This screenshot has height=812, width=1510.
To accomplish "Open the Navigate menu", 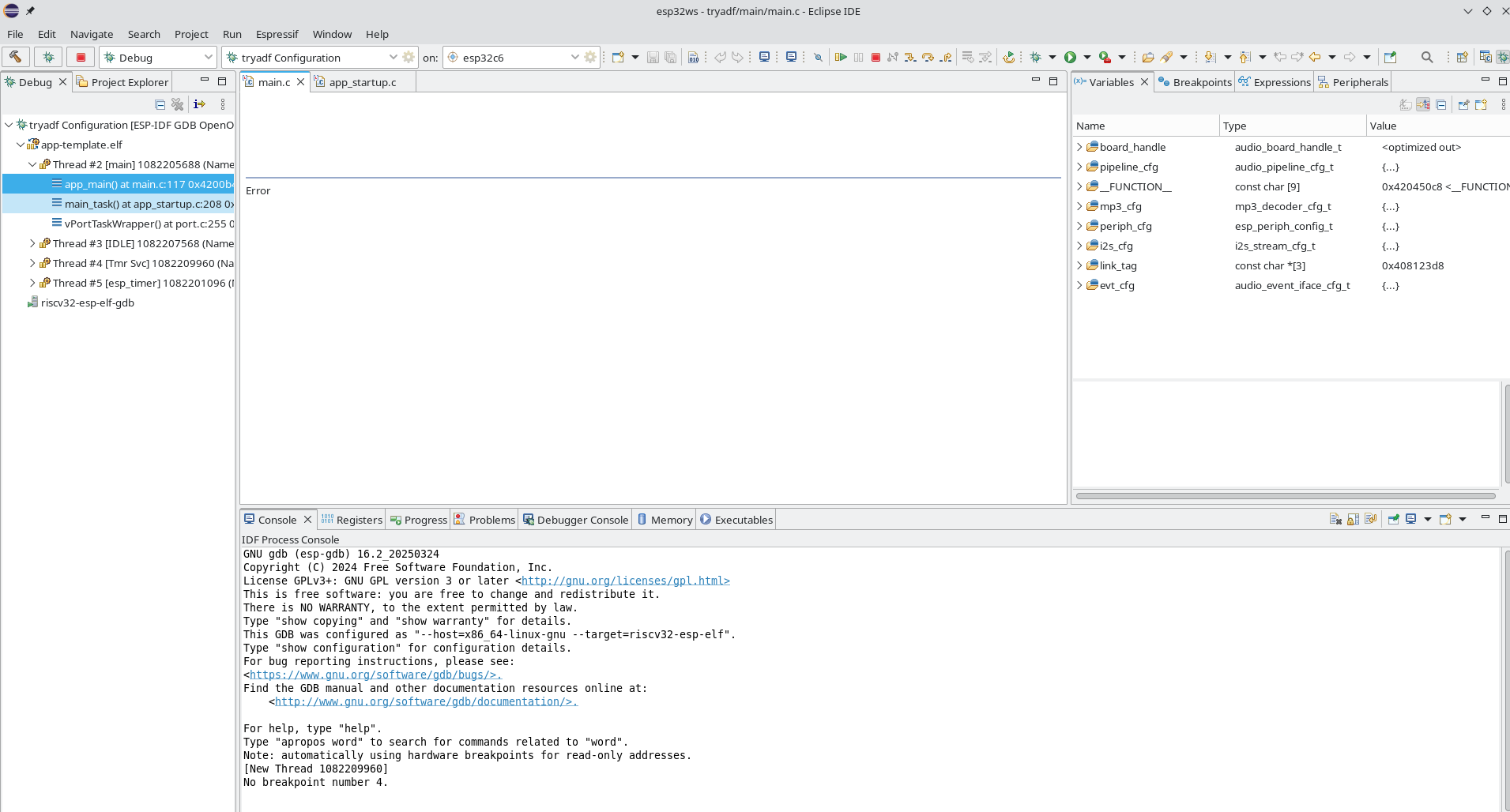I will [92, 34].
